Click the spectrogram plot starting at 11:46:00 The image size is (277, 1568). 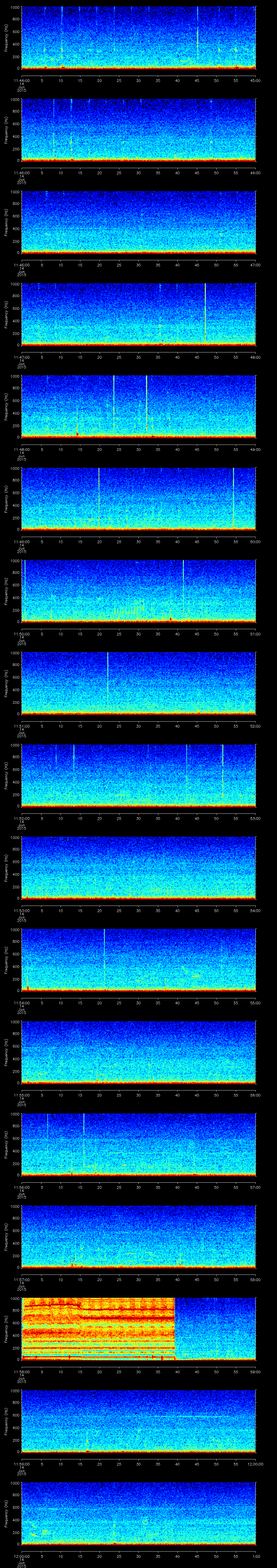tap(138, 222)
